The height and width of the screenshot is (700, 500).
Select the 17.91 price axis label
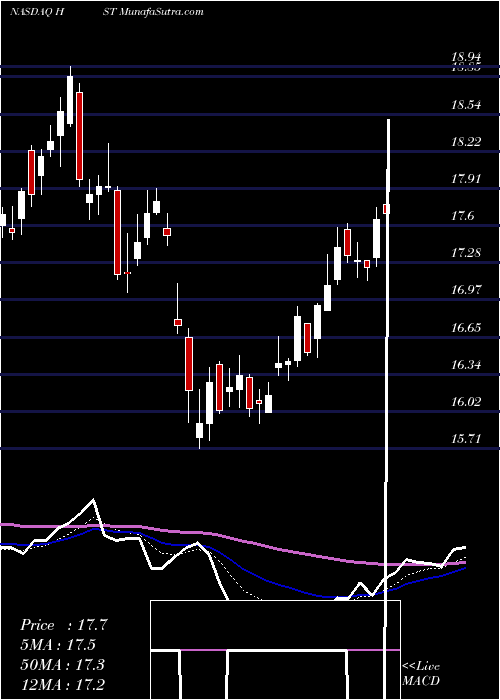coord(467,179)
